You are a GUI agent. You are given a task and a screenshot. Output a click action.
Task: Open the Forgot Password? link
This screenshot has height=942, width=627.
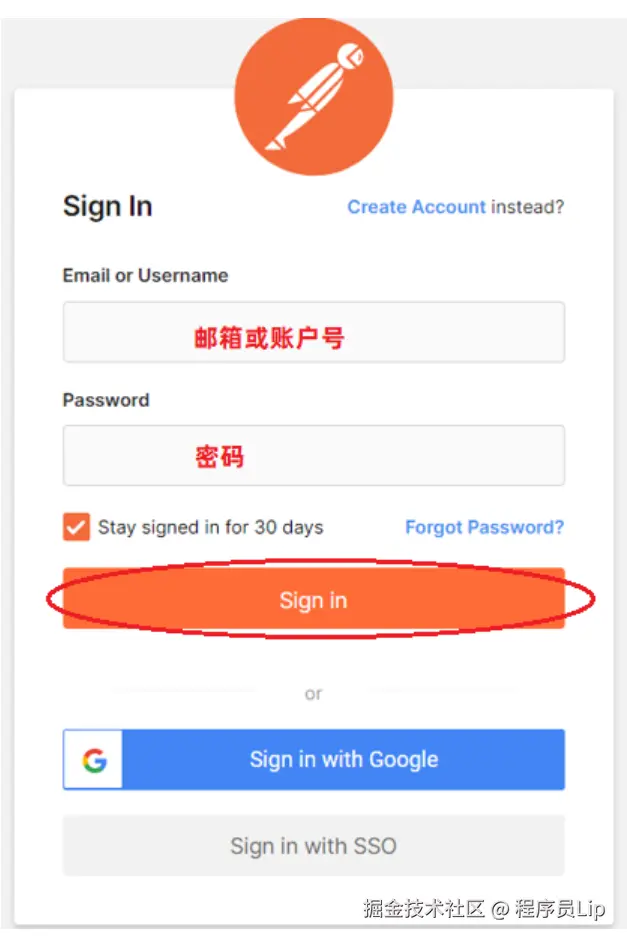click(x=484, y=527)
